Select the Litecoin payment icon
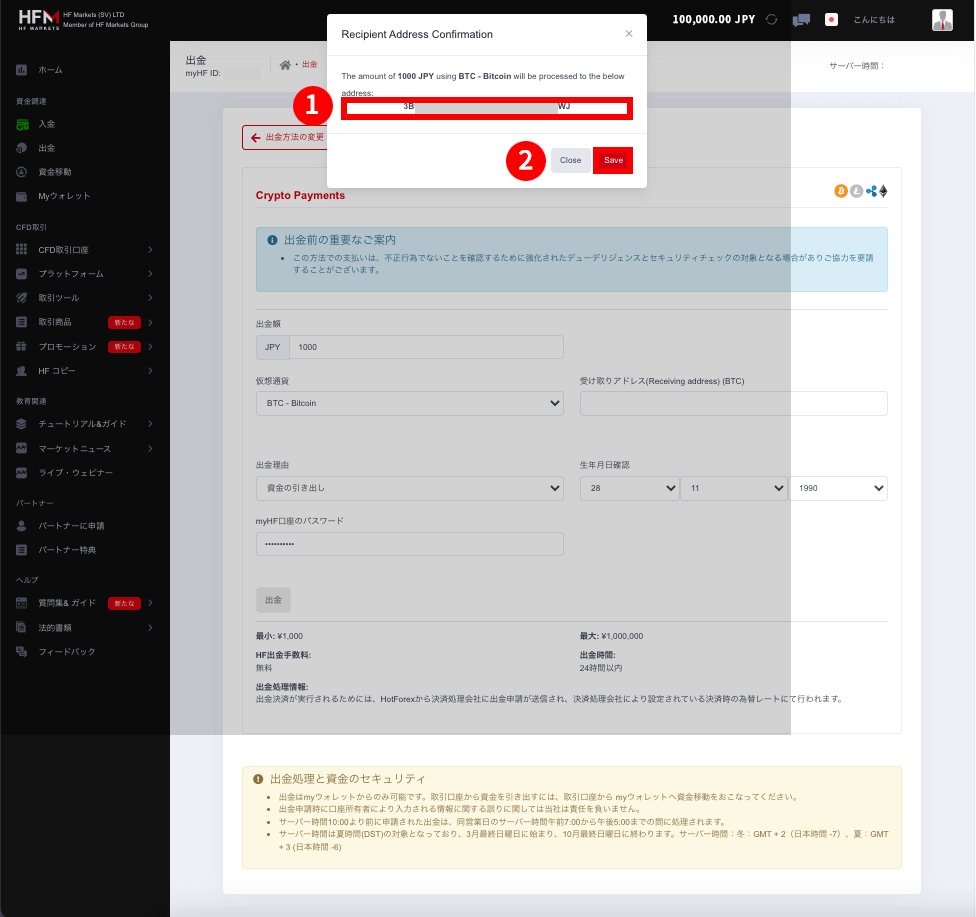Screen dimensions: 976x917 pyautogui.click(x=856, y=190)
